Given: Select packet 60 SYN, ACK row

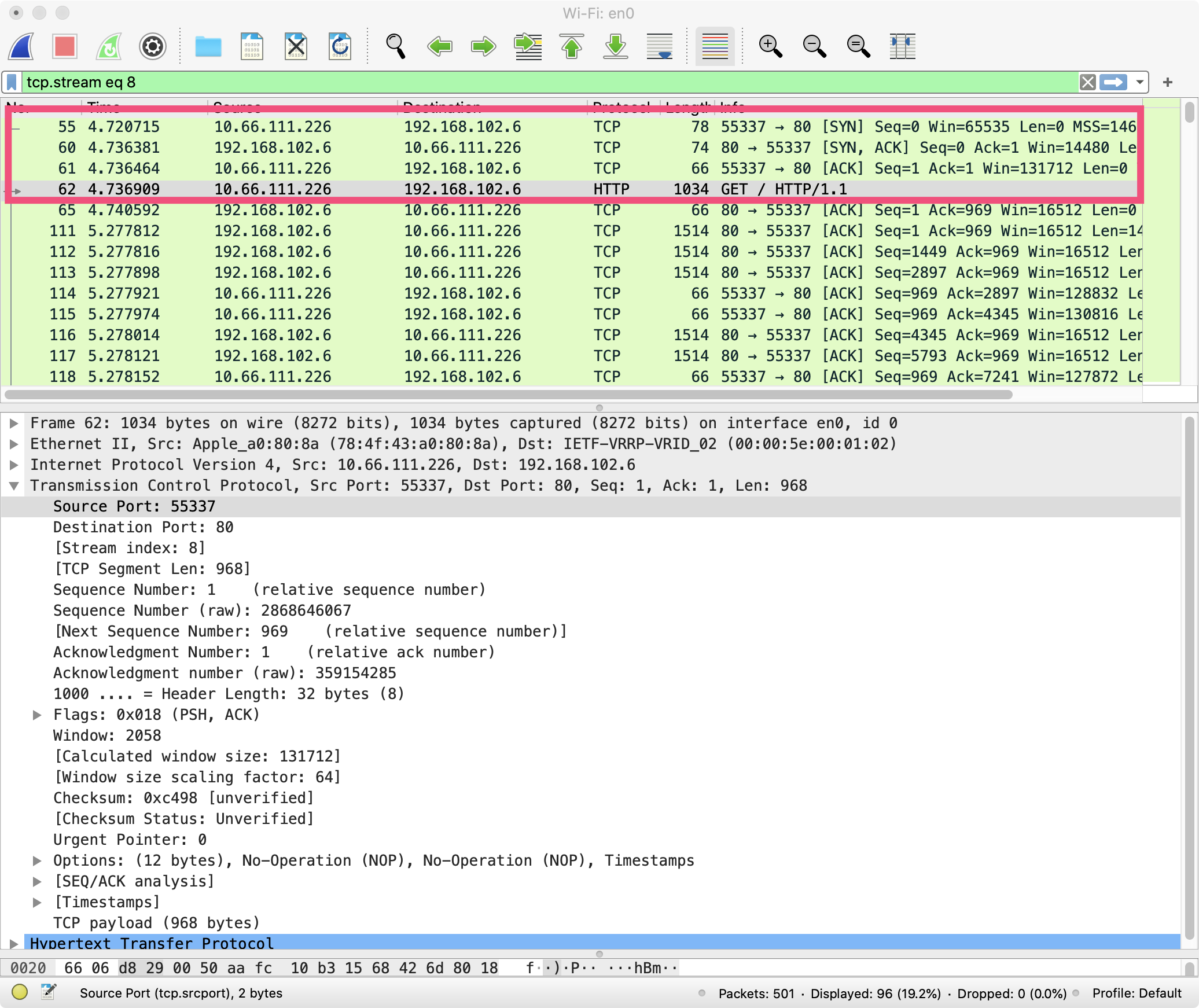Looking at the screenshot, I should tap(463, 148).
